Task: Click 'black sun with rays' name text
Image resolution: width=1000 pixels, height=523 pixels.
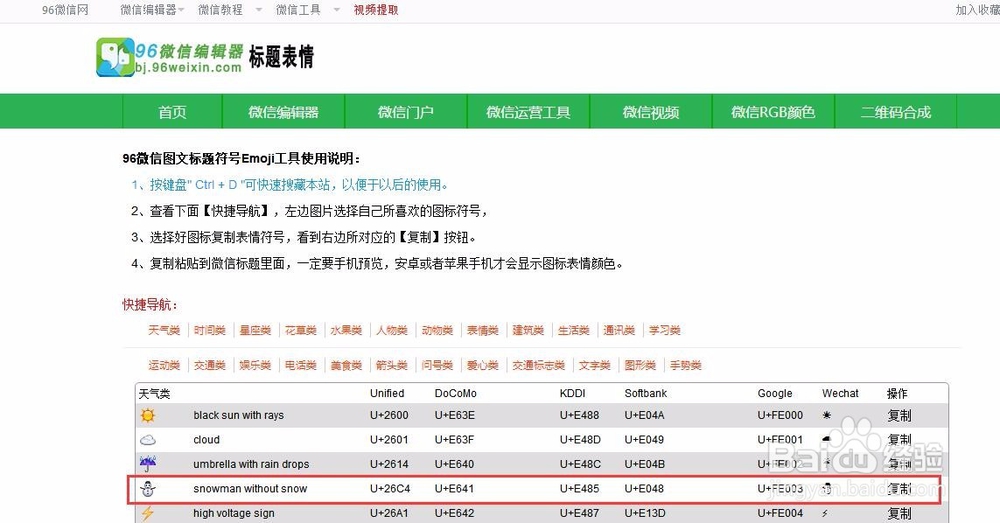Action: click(239, 415)
